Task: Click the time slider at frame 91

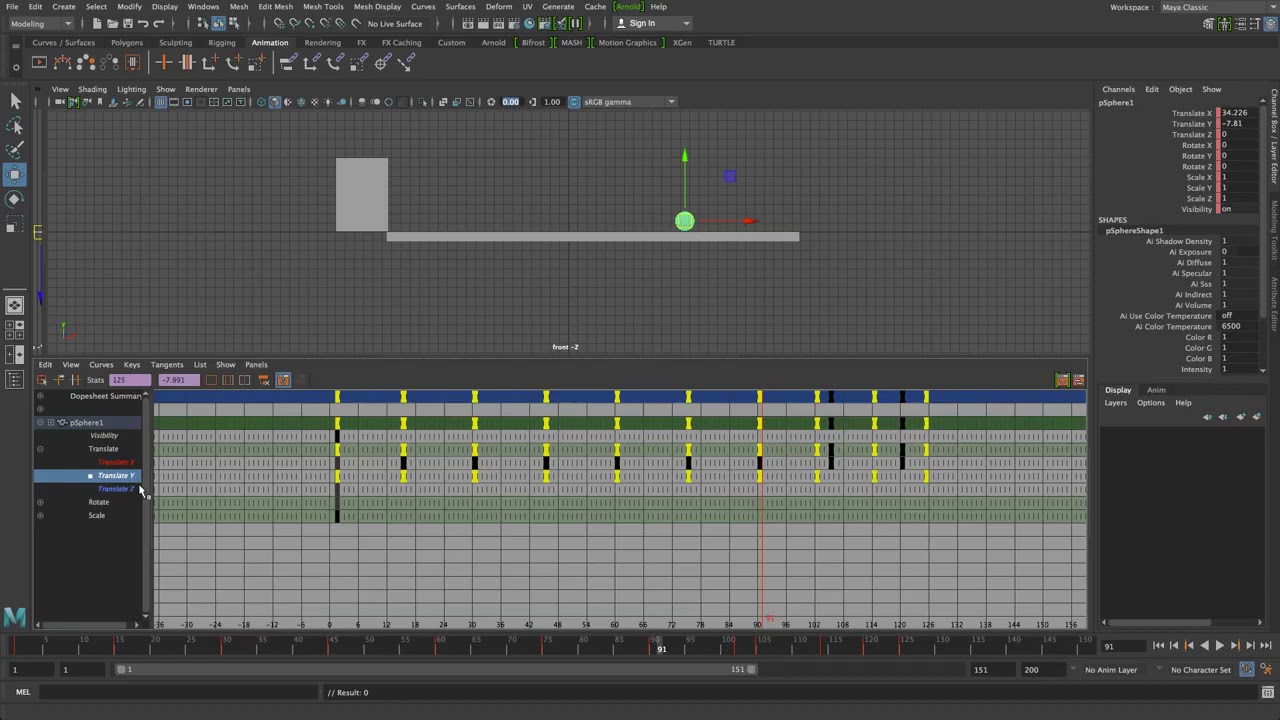Action: click(x=661, y=647)
